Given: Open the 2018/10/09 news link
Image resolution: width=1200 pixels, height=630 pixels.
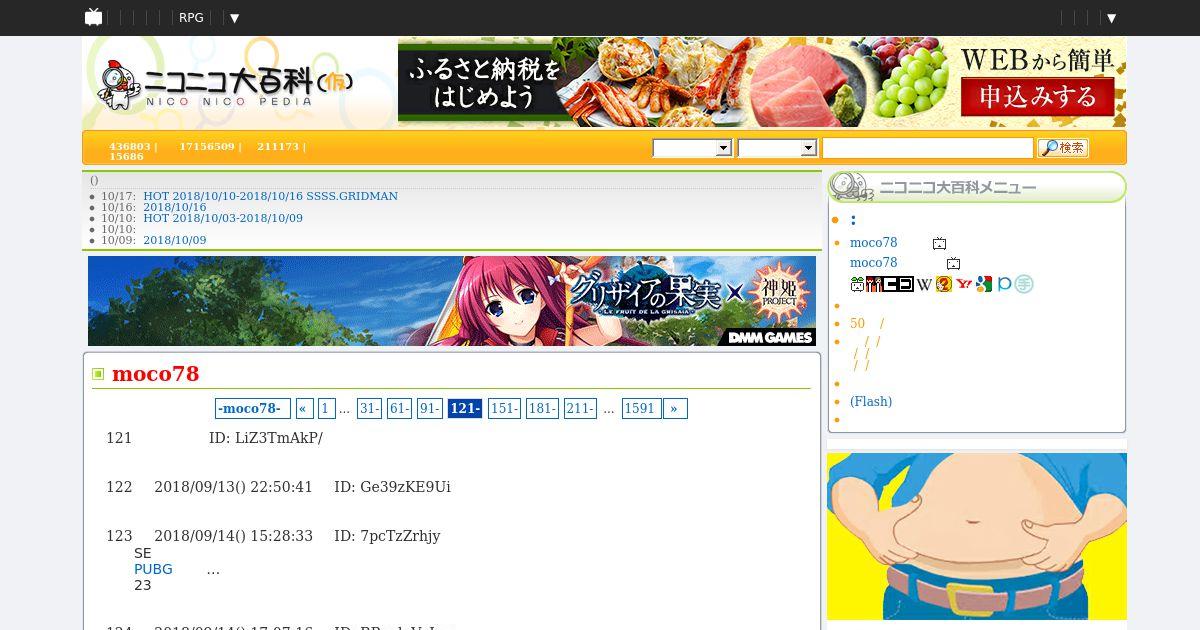Looking at the screenshot, I should click(174, 240).
